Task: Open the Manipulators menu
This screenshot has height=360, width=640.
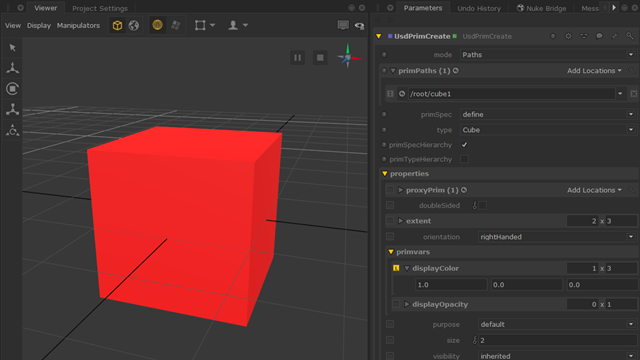Action: pos(78,25)
